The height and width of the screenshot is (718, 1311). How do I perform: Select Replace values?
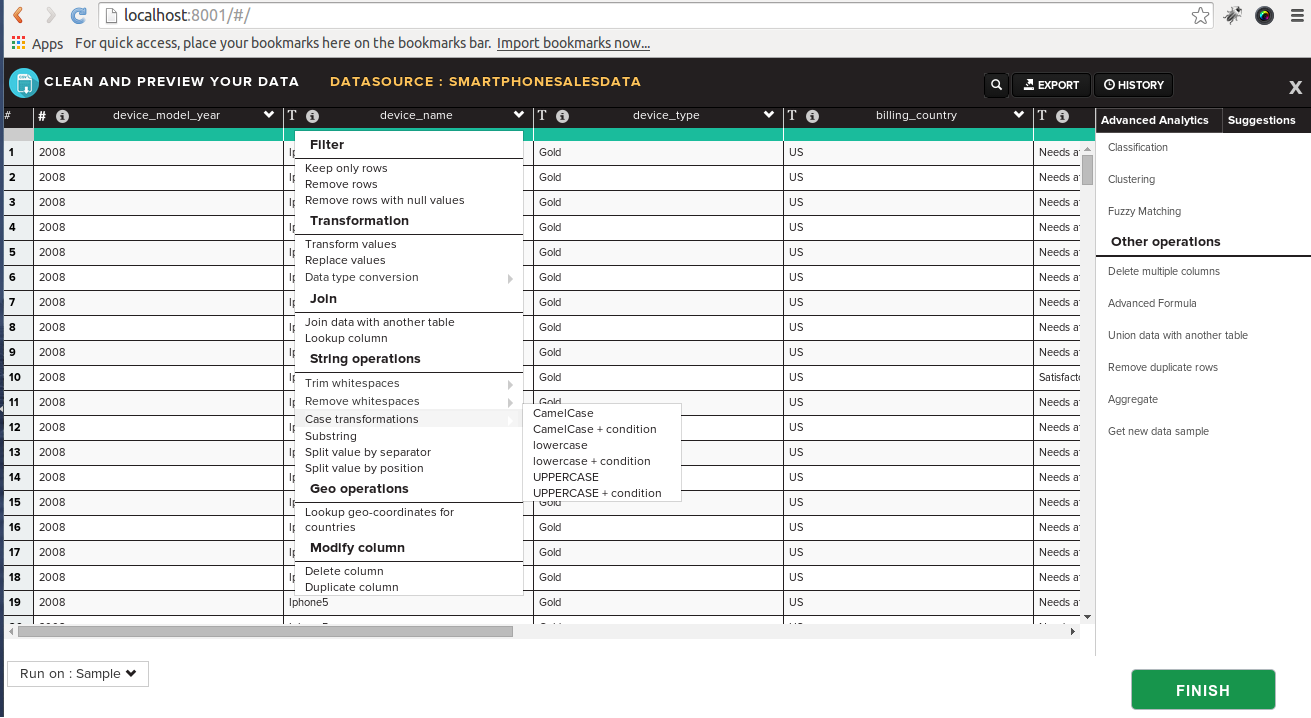click(345, 260)
